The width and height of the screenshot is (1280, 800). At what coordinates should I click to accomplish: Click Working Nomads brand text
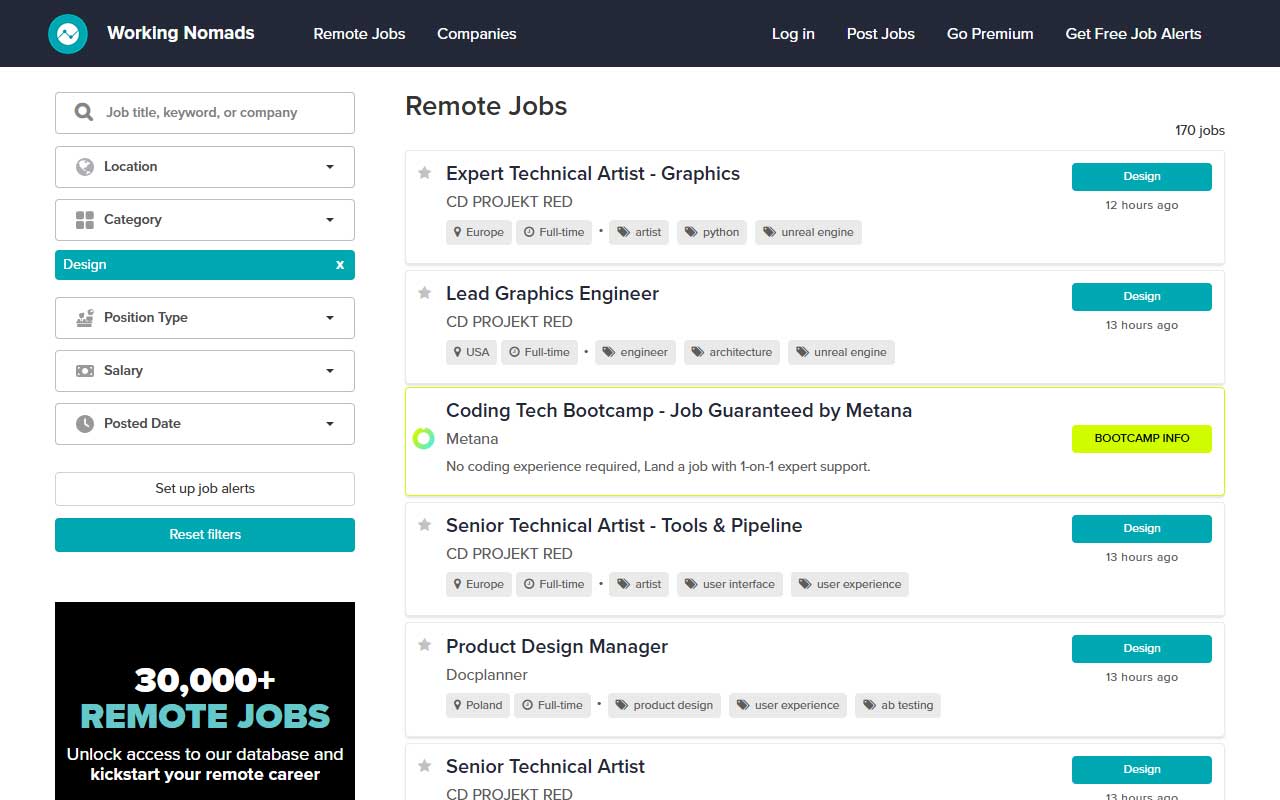point(181,33)
